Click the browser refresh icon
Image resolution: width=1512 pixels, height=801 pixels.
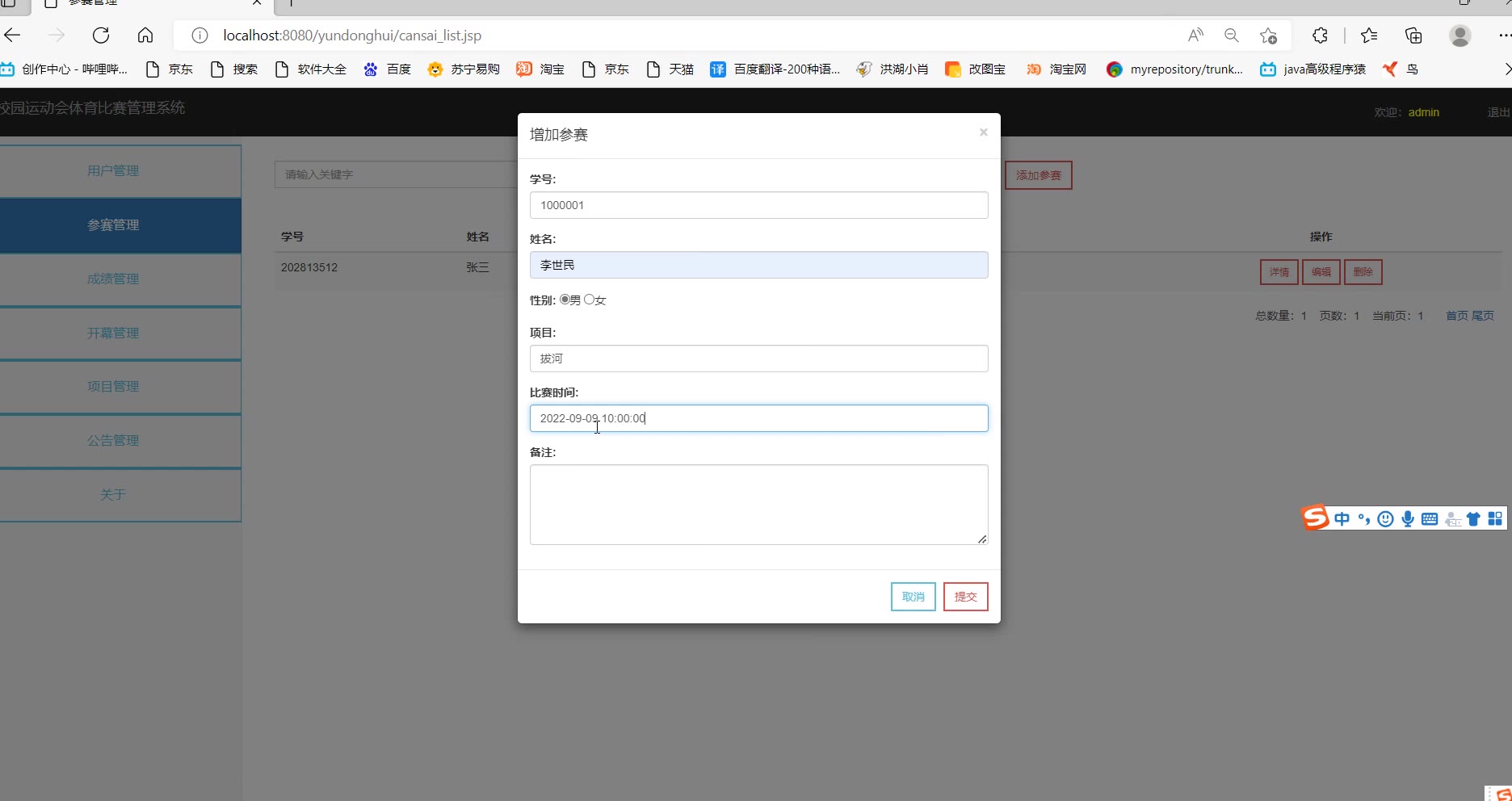click(x=101, y=36)
